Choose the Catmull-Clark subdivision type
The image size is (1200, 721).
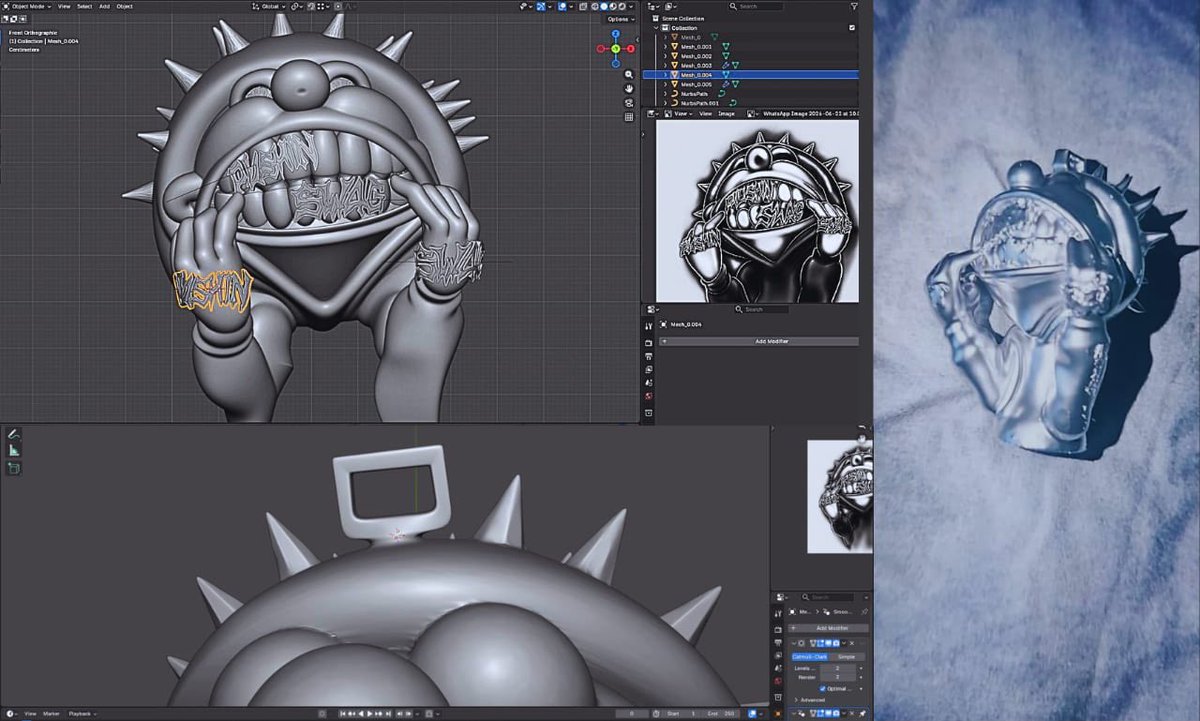click(x=810, y=657)
